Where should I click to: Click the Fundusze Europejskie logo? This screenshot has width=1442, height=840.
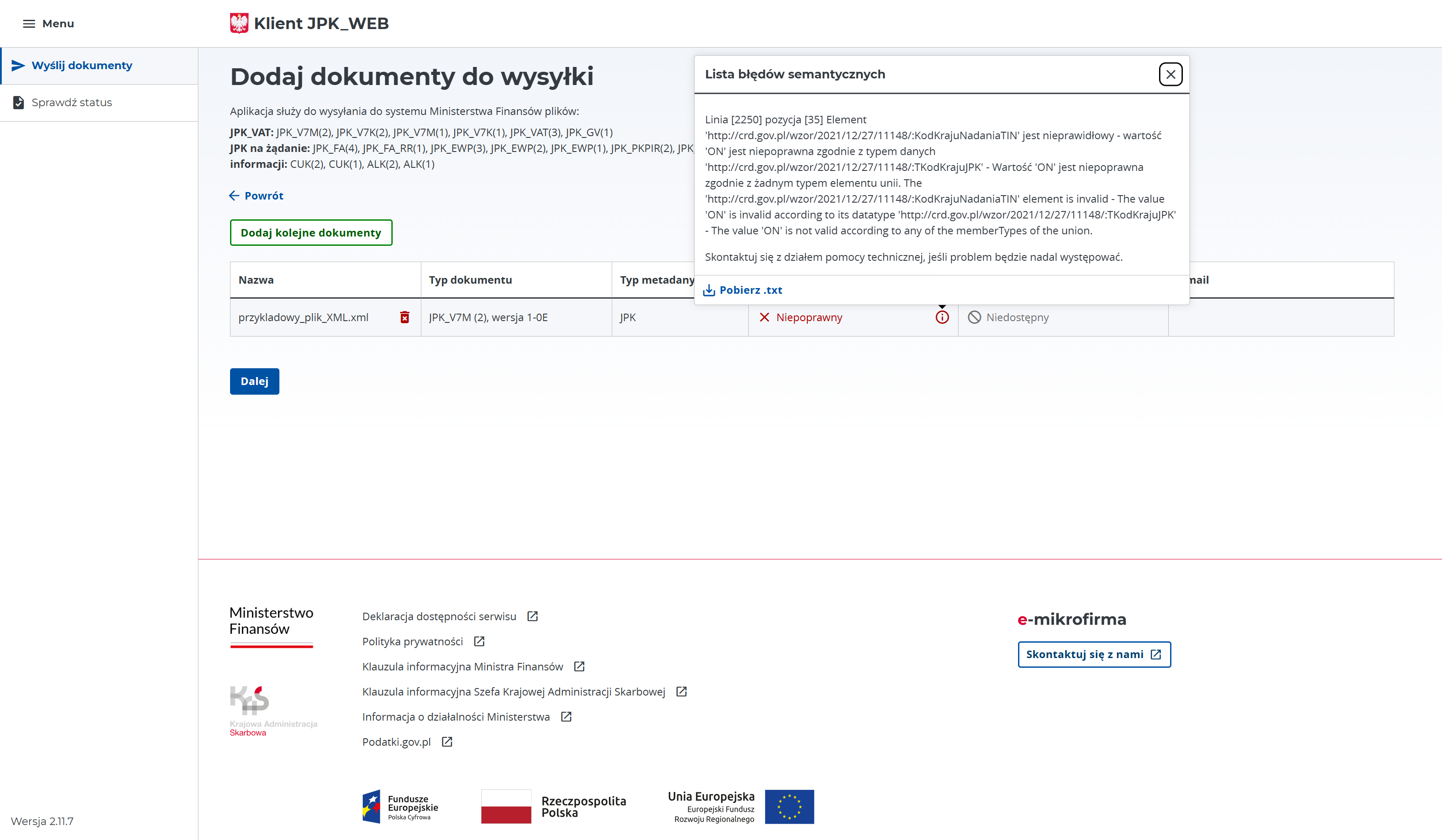[400, 807]
